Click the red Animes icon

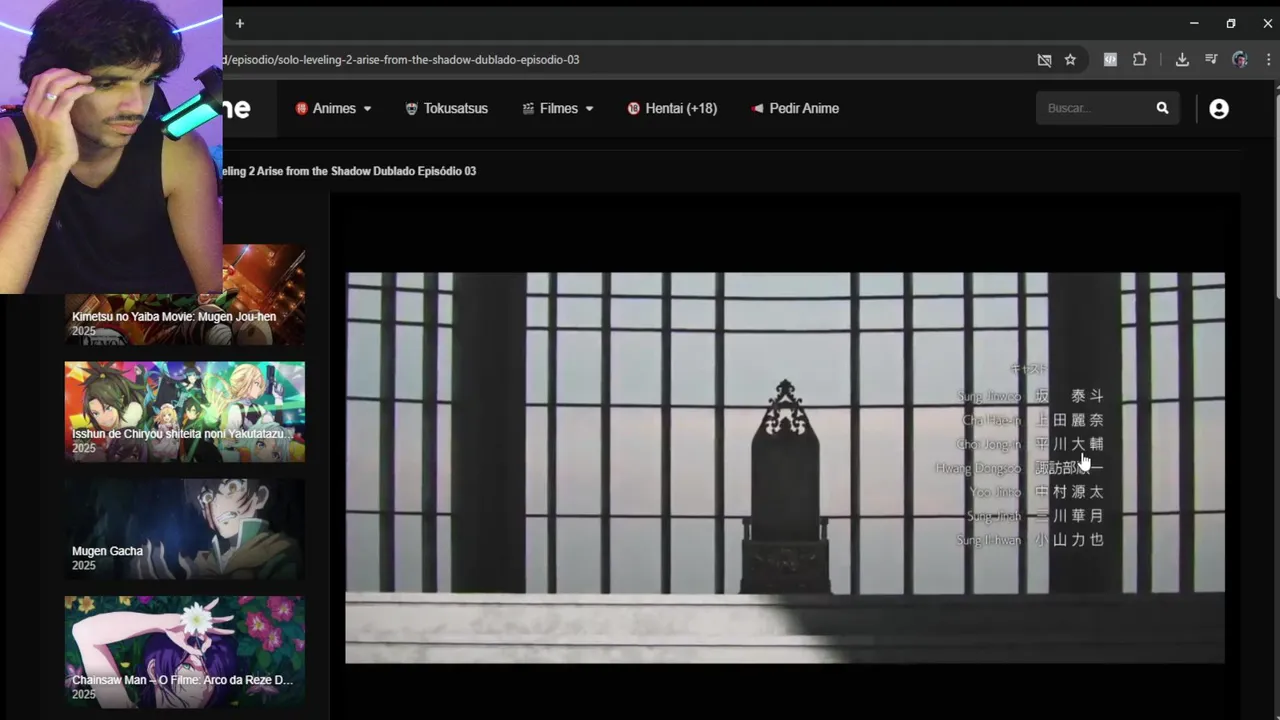301,108
